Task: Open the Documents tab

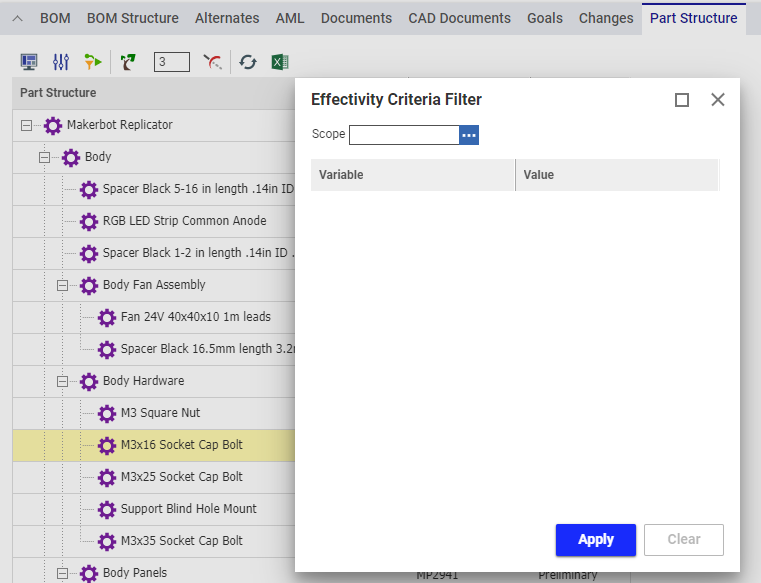Action: pyautogui.click(x=356, y=18)
